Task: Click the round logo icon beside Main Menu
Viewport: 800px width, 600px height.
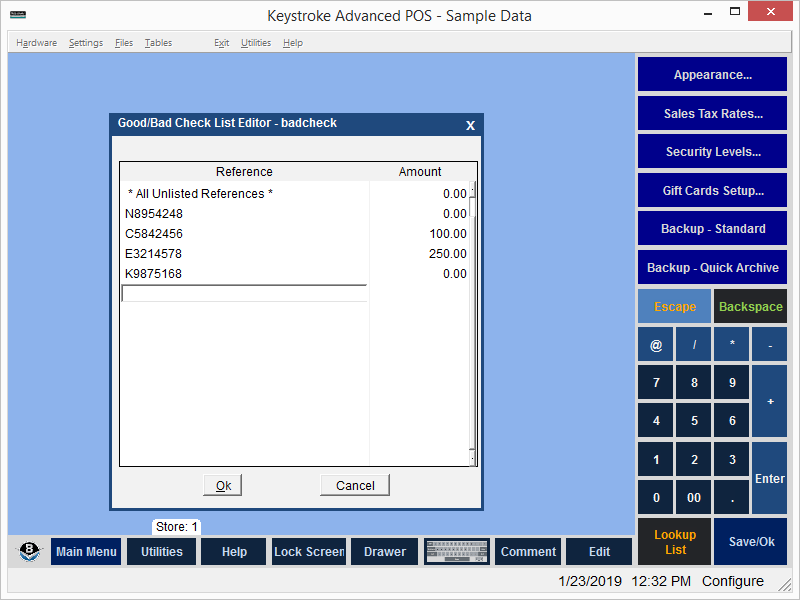Action: [x=29, y=552]
